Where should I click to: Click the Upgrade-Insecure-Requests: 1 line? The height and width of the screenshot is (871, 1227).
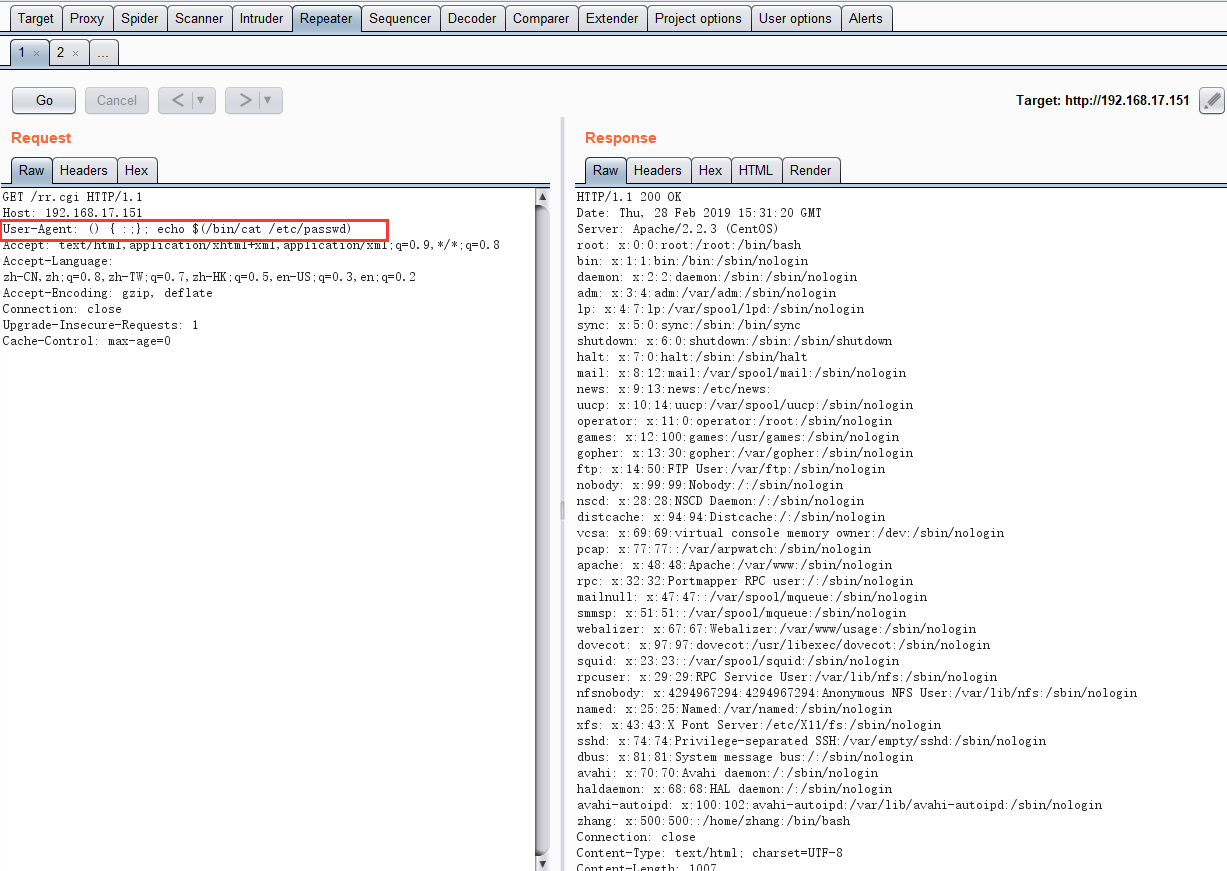[x=100, y=325]
